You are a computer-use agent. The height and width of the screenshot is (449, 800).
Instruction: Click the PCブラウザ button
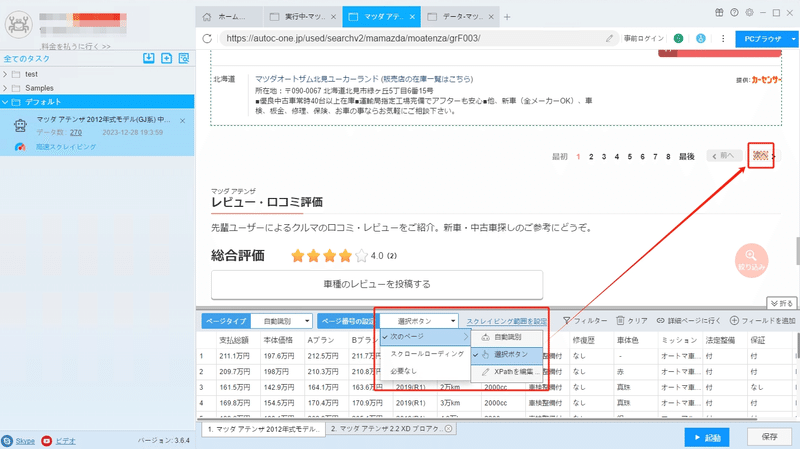click(762, 39)
